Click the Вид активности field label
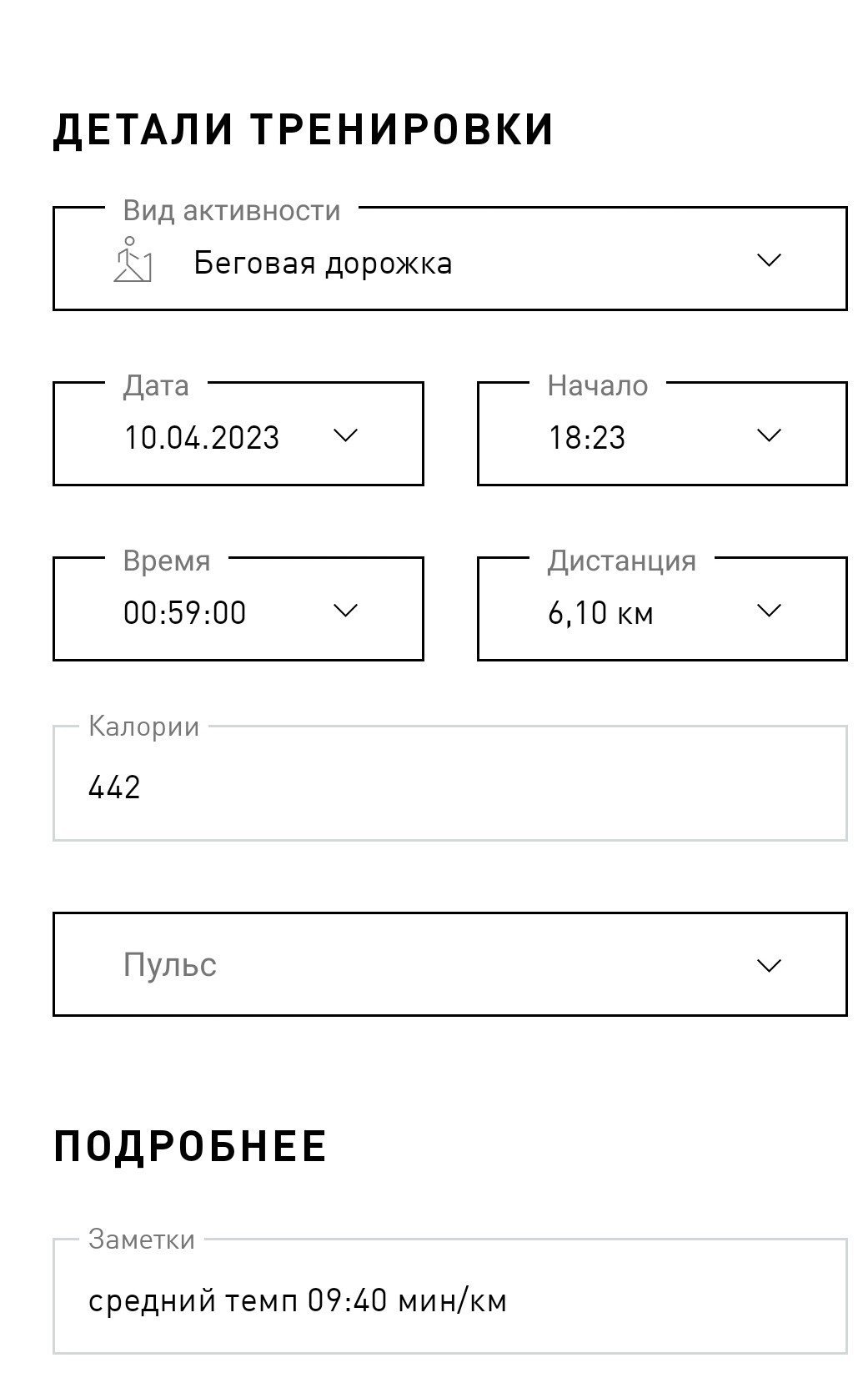Viewport: 868px width, 1393px height. (x=232, y=210)
